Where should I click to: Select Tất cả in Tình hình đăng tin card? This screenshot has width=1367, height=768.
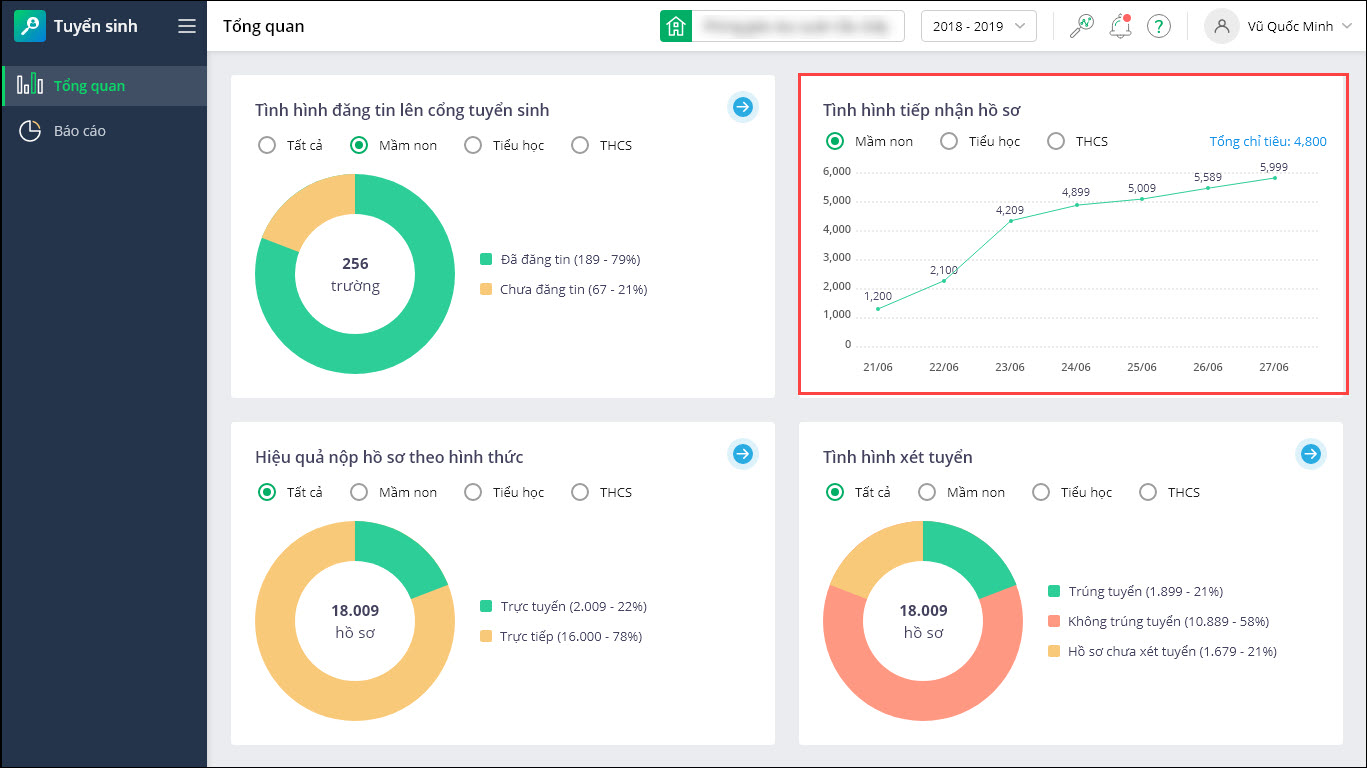(267, 145)
